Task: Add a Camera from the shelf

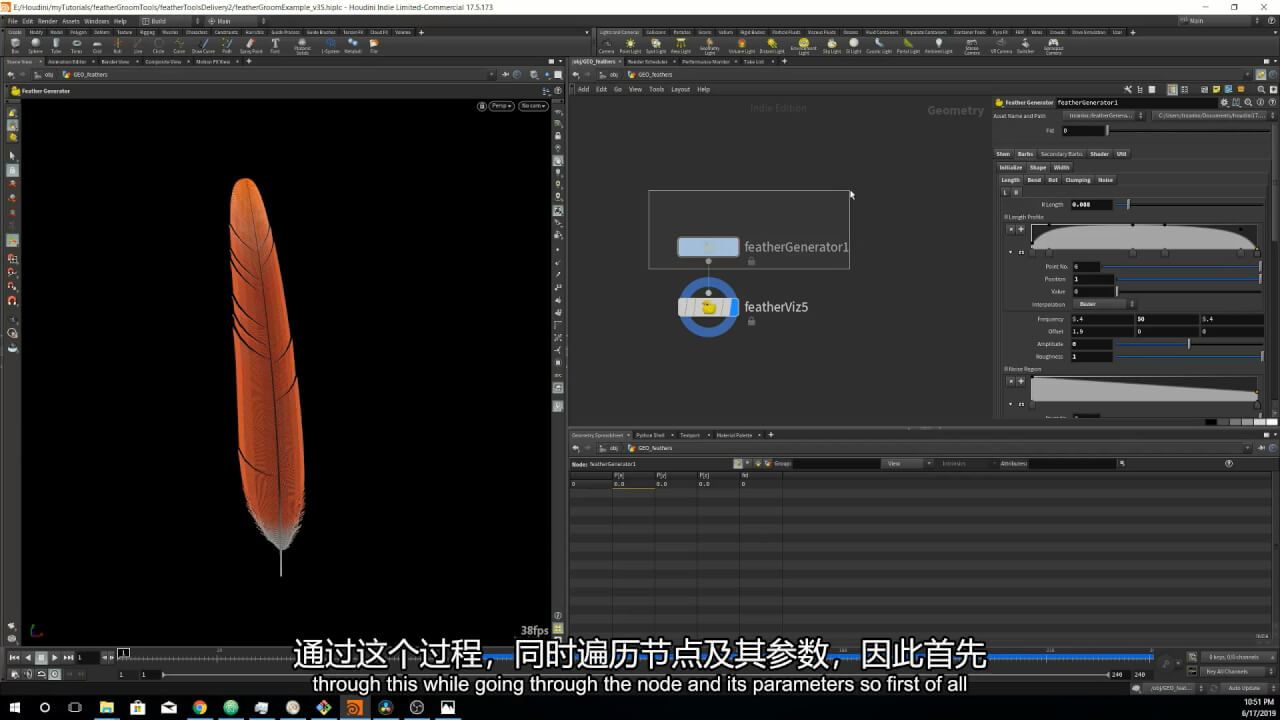Action: click(606, 46)
